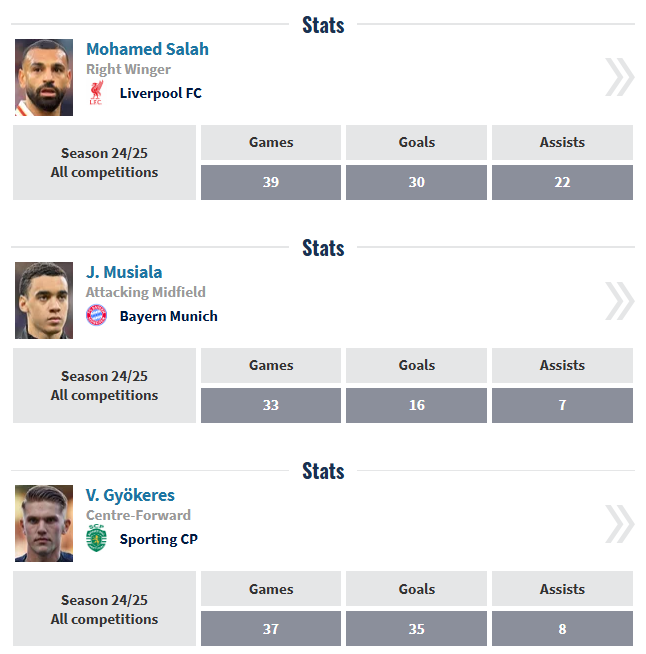Click Salah's 30 goals value

[x=416, y=182]
